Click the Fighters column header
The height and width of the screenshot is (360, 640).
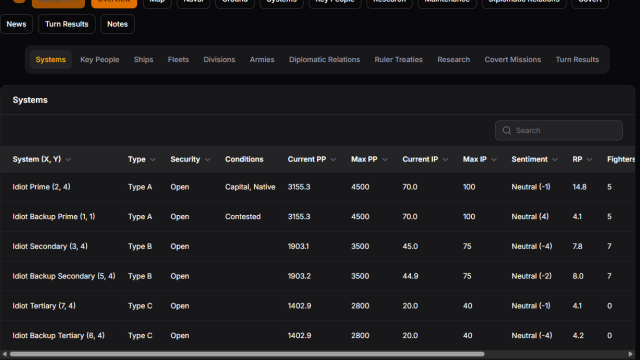point(621,160)
